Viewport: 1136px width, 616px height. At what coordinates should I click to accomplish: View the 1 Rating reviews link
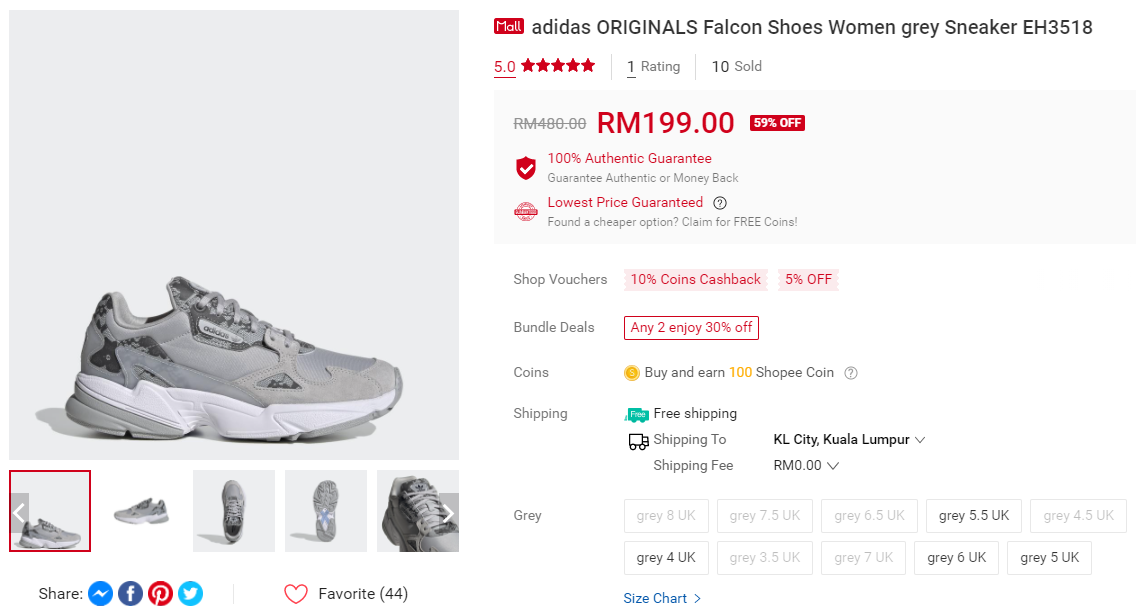pyautogui.click(x=653, y=67)
